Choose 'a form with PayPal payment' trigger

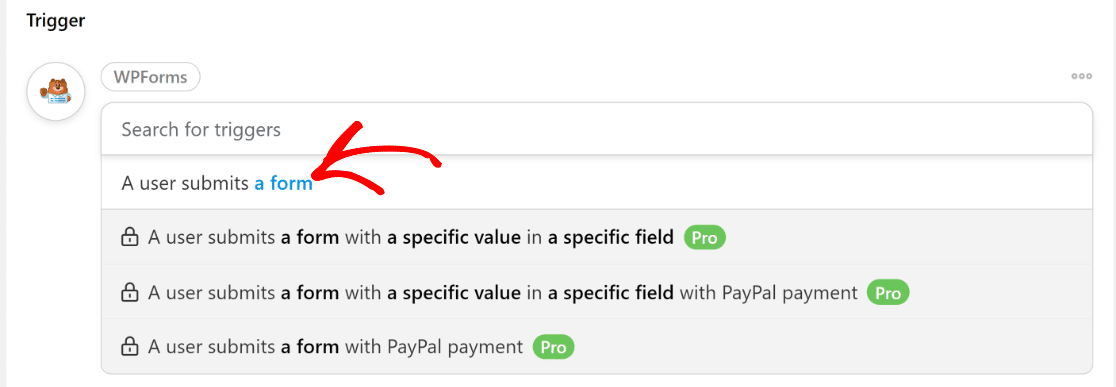tap(596, 346)
